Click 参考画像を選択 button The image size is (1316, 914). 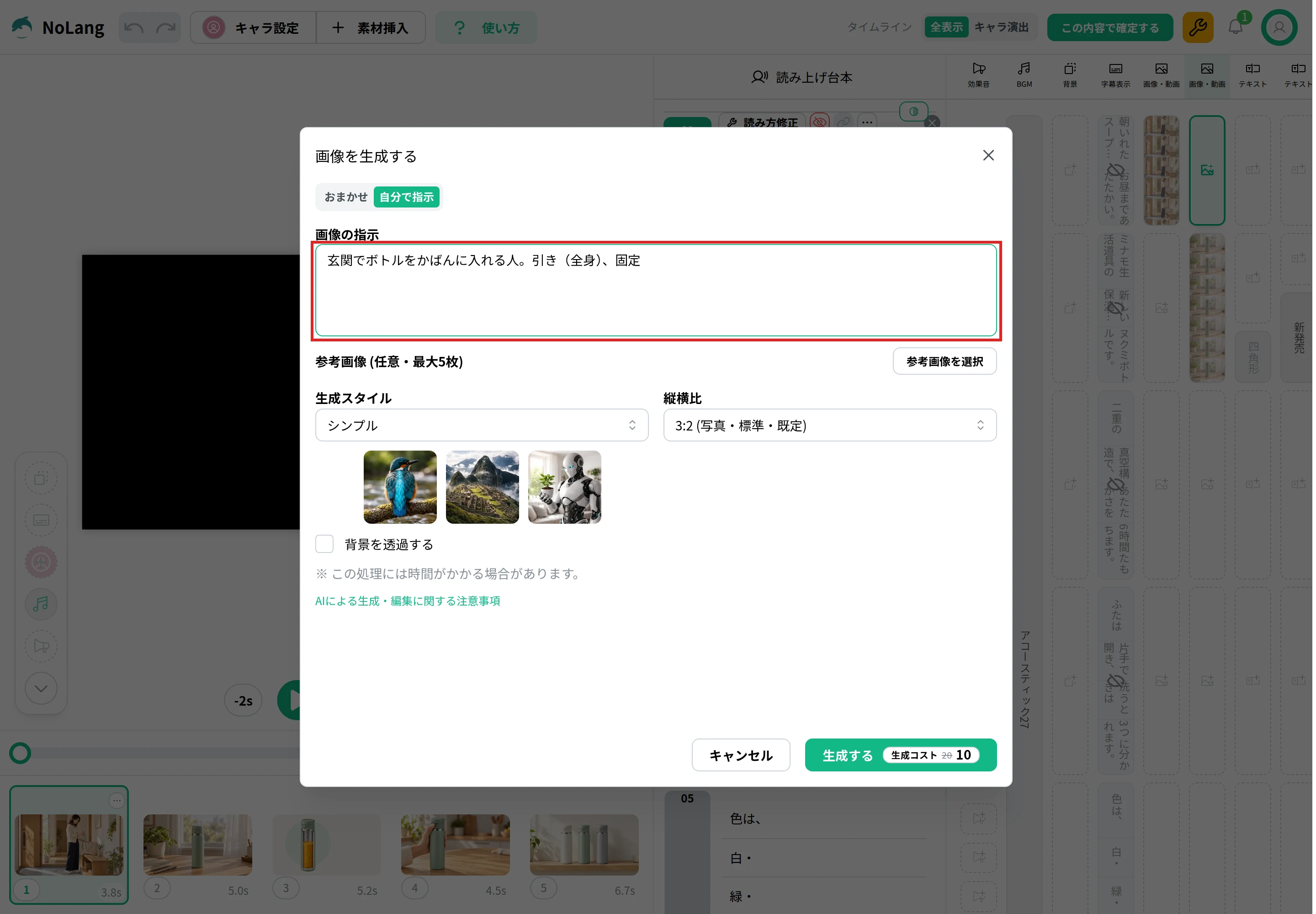click(945, 361)
